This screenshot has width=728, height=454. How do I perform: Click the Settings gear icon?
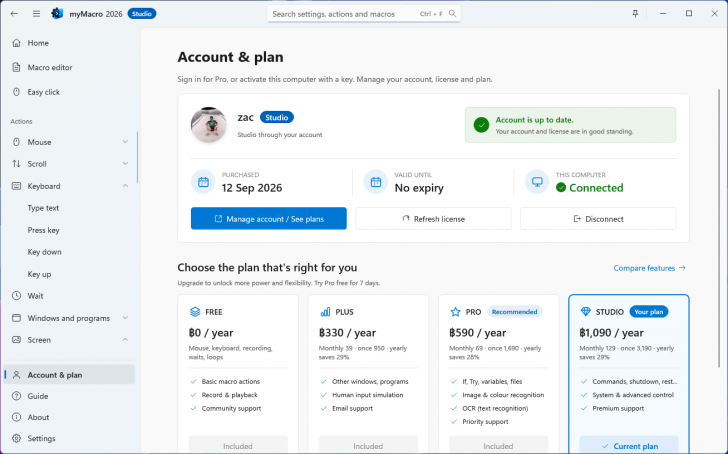(x=16, y=438)
